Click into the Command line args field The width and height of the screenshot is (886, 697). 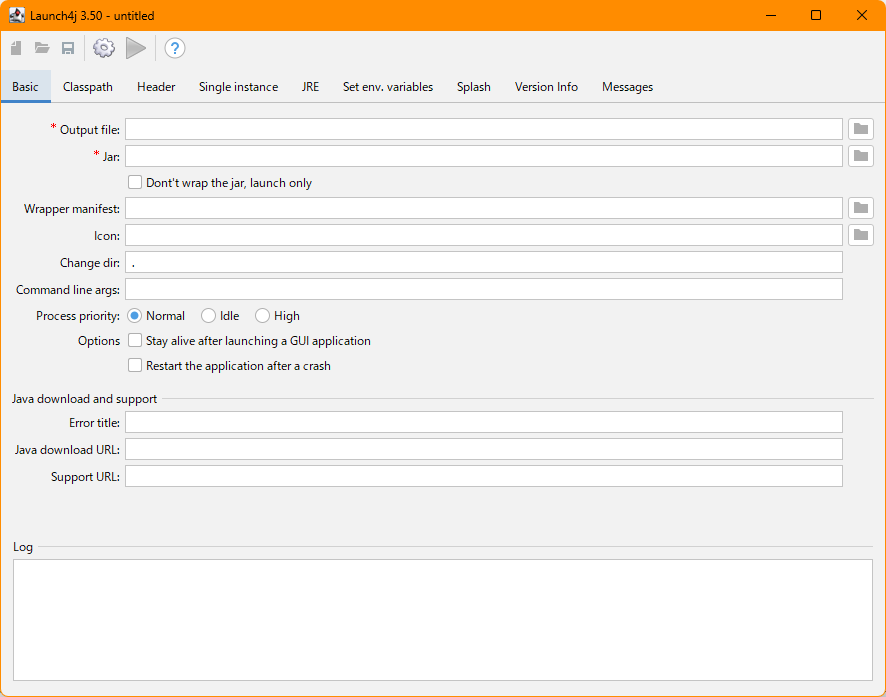[x=484, y=289]
